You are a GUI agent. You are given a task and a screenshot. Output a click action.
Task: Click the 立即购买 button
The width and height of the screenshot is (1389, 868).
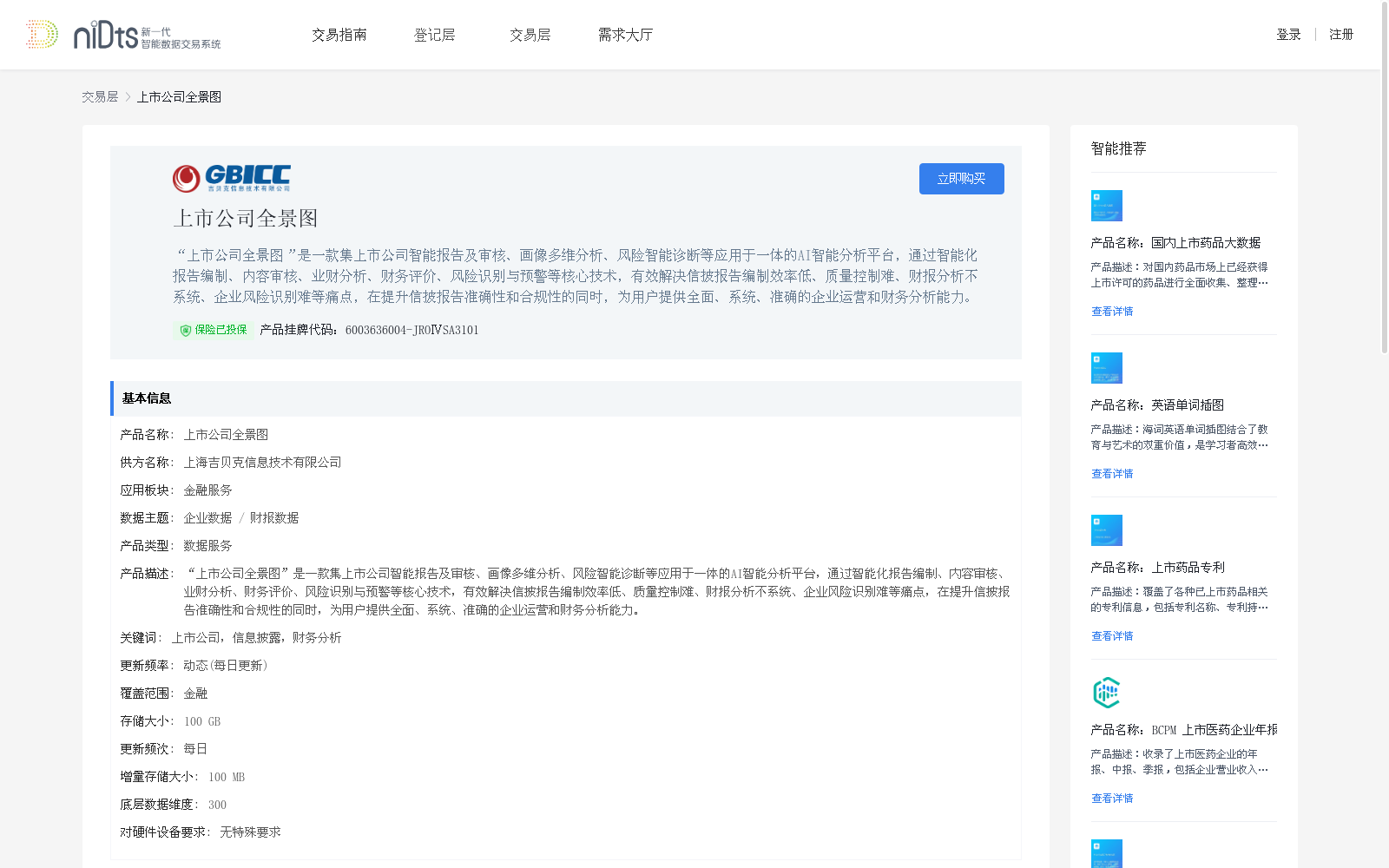pos(961,179)
